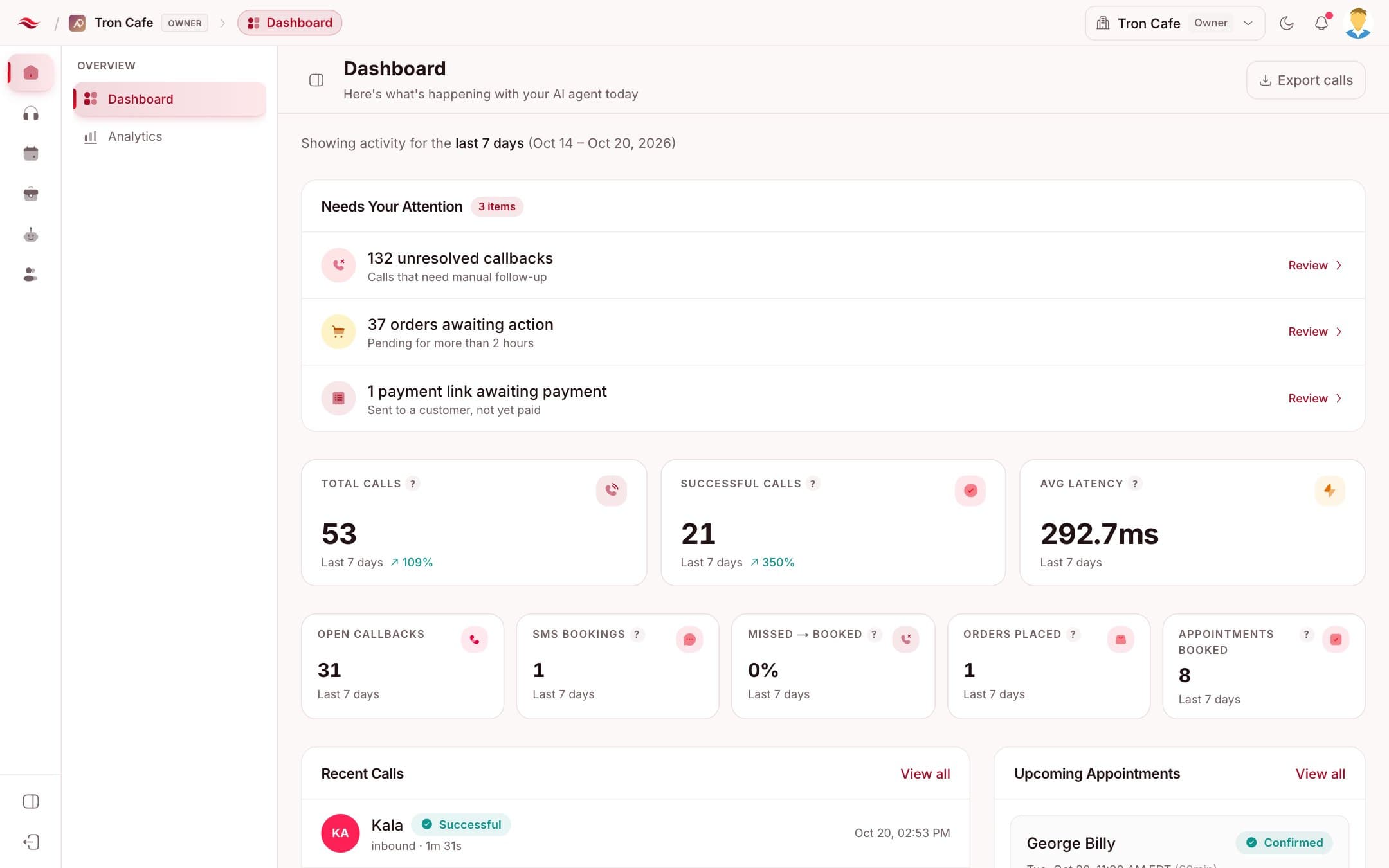
Task: Review the 132 unresolved callbacks
Action: click(1314, 266)
